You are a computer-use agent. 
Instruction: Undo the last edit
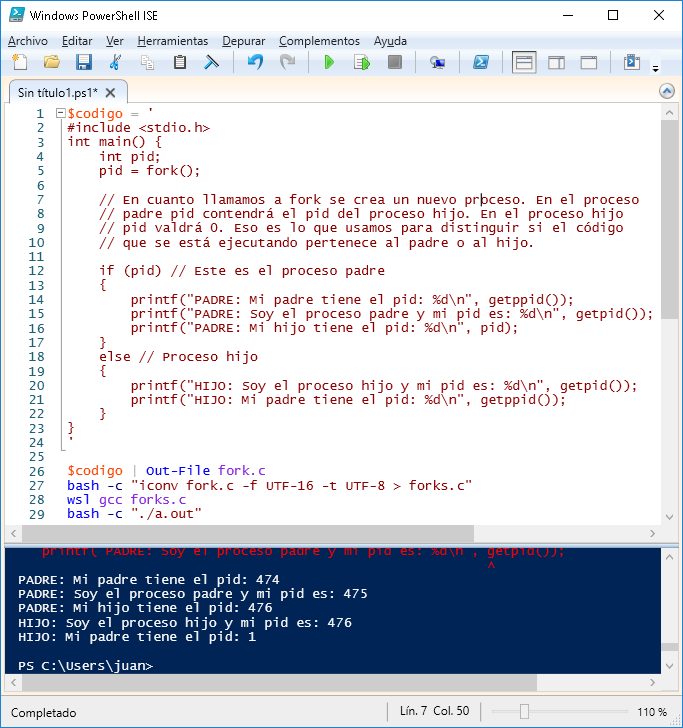pos(255,62)
